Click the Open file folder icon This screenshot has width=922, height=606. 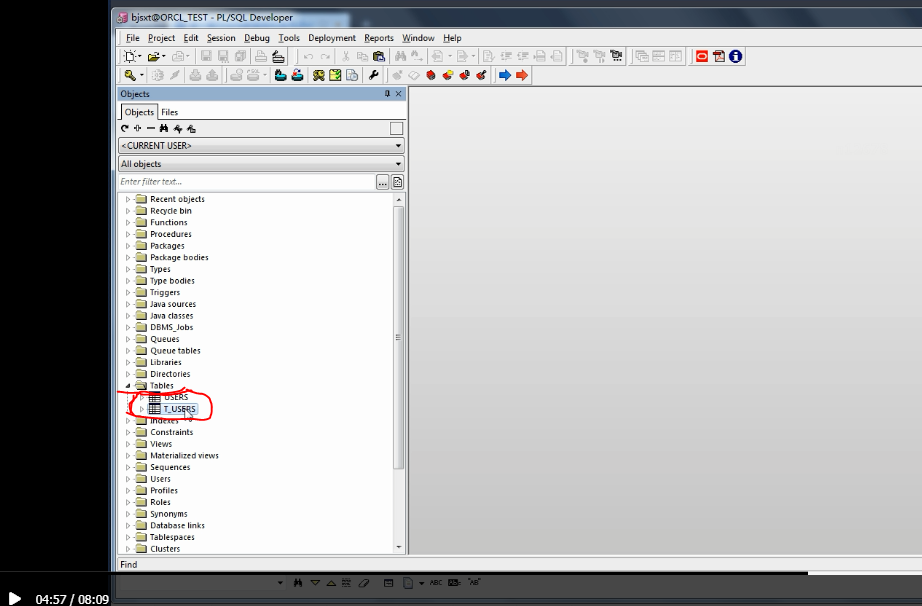[x=153, y=56]
